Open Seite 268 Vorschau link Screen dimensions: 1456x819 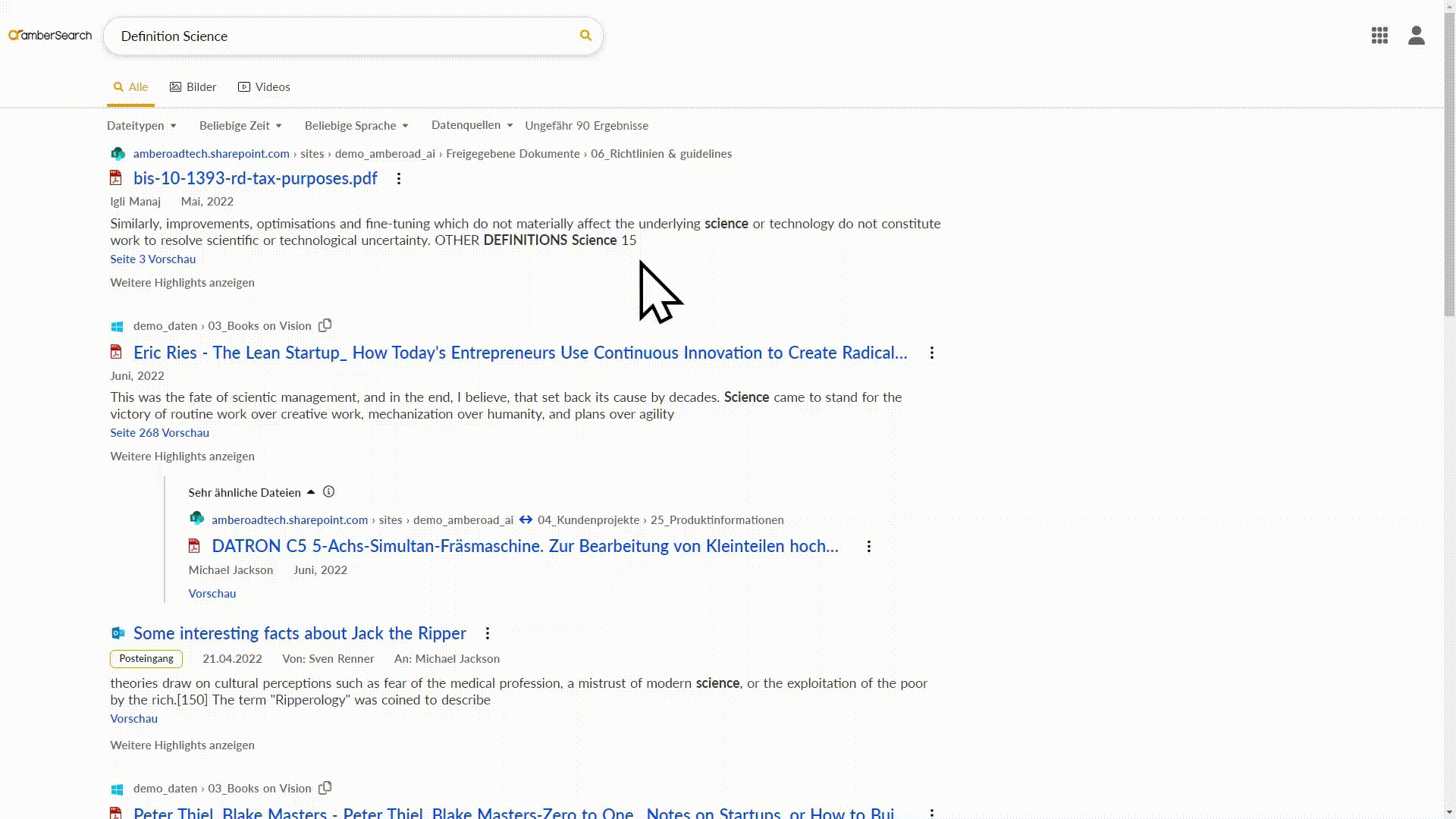(x=159, y=433)
